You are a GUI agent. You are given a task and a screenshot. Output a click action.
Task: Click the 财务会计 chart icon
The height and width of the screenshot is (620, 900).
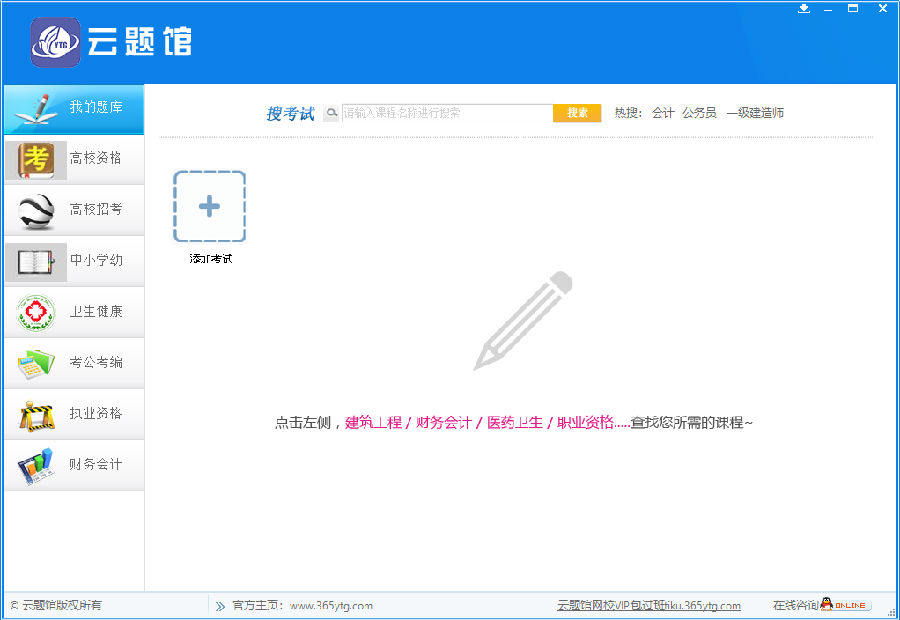36,465
